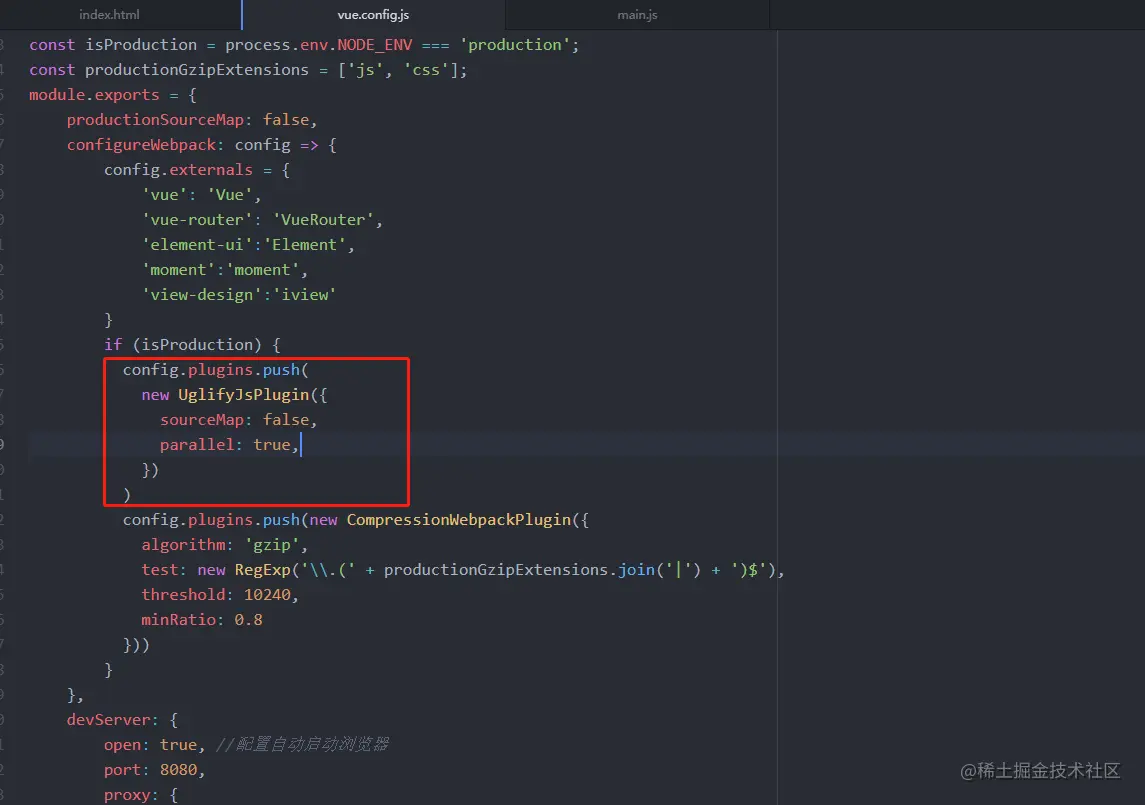Click 'threshold: 10240' line

tap(220, 595)
